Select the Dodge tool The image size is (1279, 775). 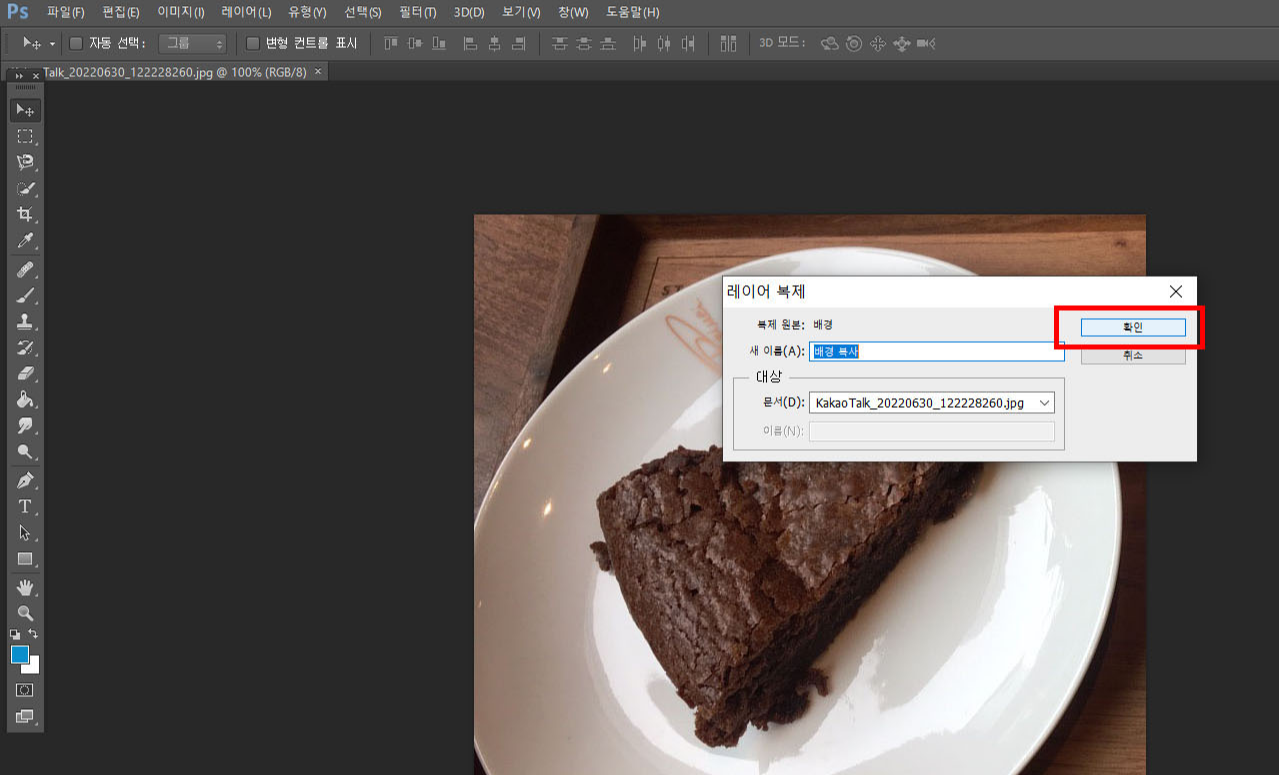pyautogui.click(x=25, y=452)
